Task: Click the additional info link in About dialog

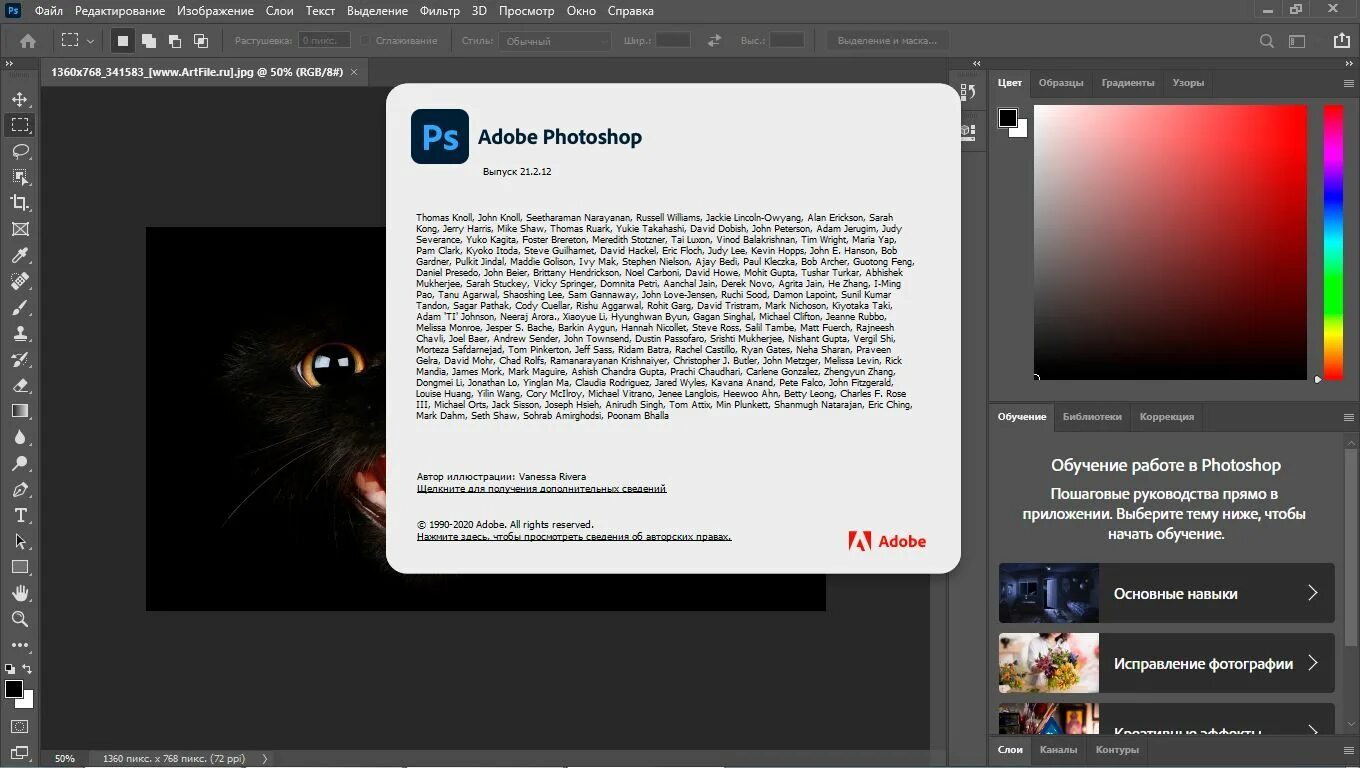Action: [541, 489]
